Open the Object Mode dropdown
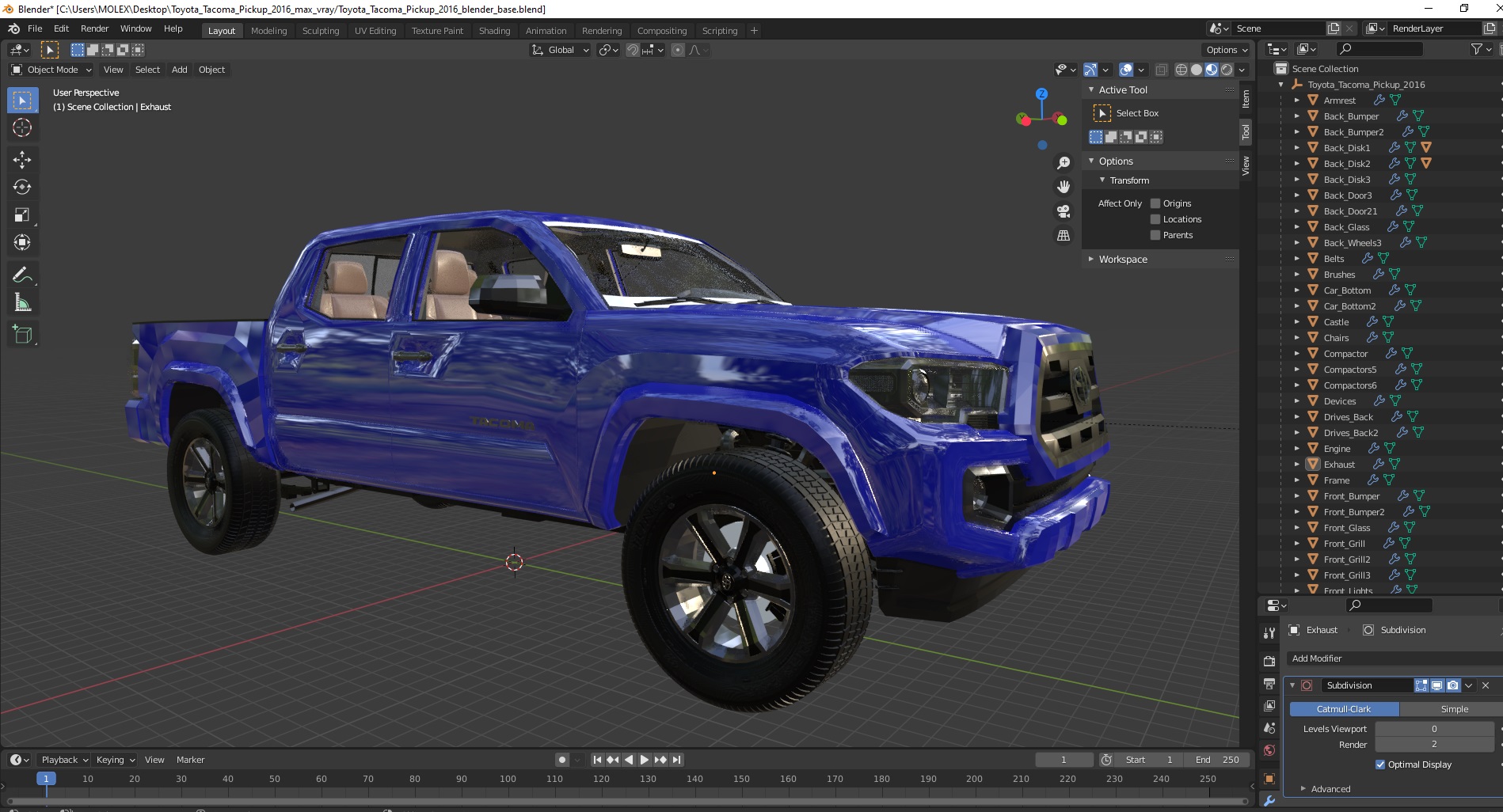1503x812 pixels. coord(51,70)
